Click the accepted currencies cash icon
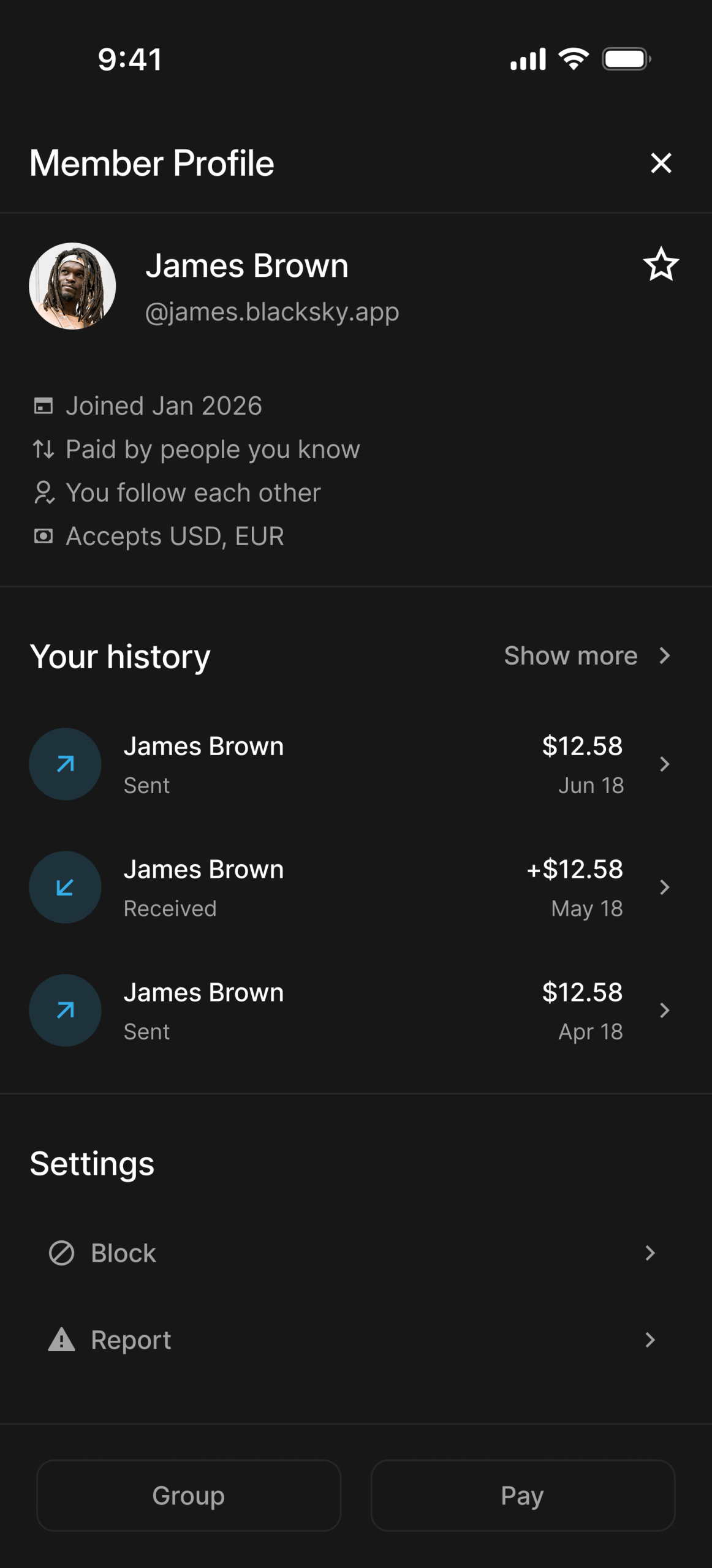This screenshot has width=712, height=1568. [43, 537]
